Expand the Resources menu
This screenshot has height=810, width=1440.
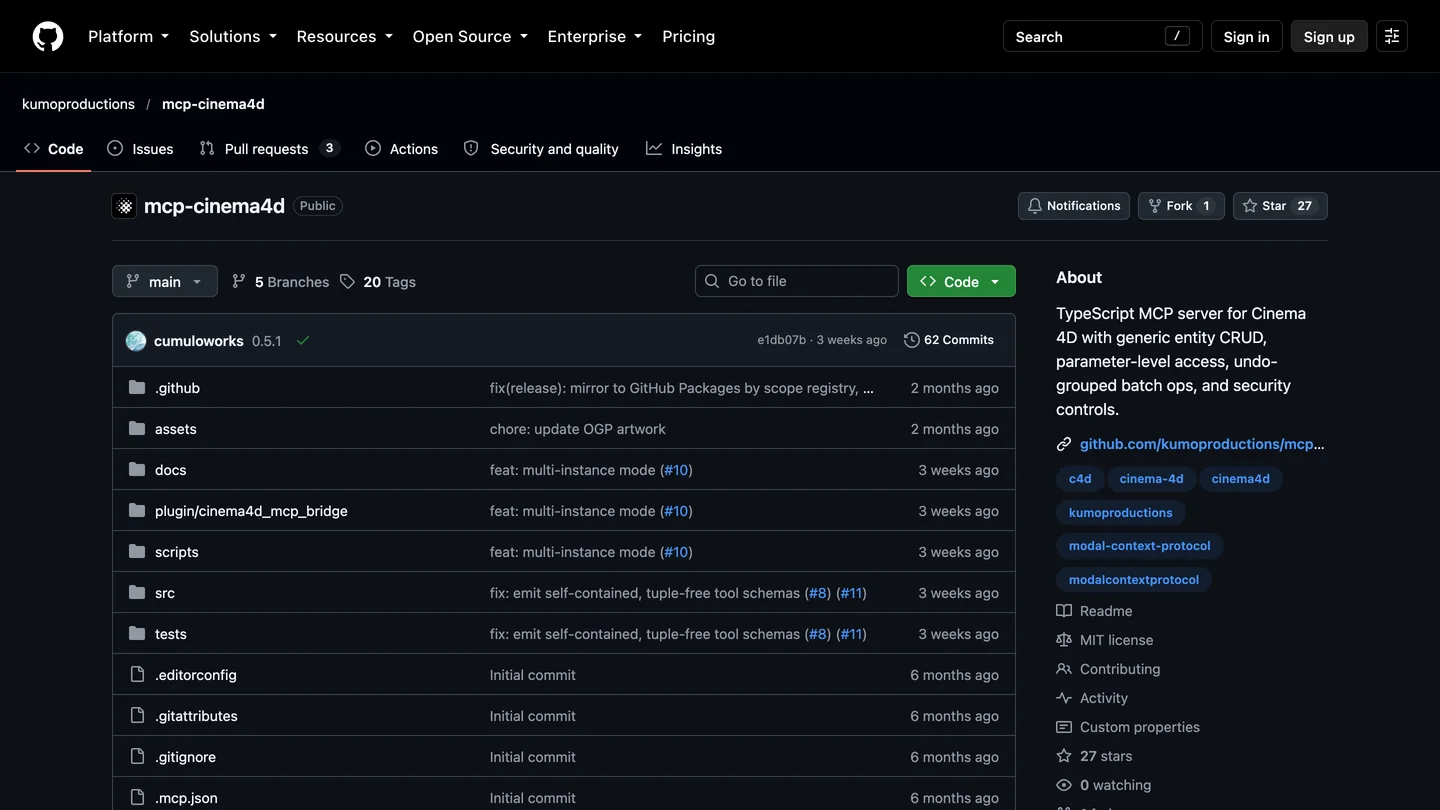point(346,36)
